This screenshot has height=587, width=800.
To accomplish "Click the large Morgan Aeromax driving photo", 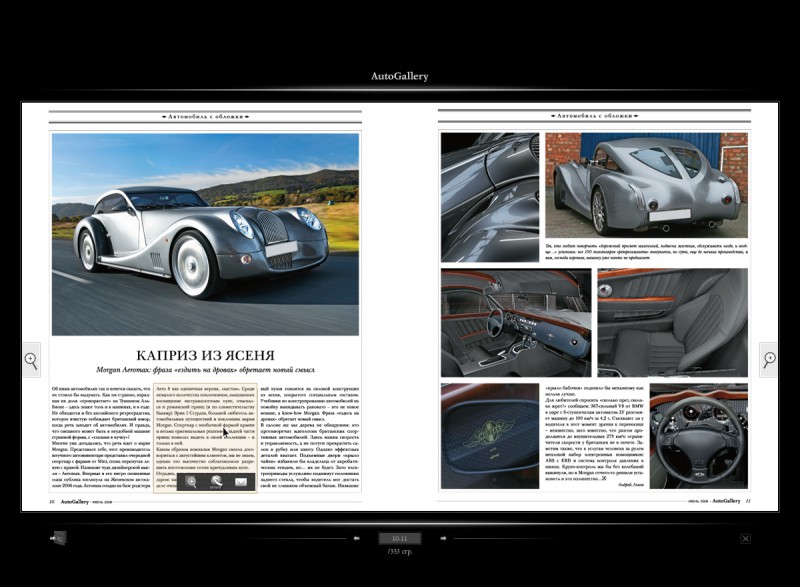I will coord(206,234).
